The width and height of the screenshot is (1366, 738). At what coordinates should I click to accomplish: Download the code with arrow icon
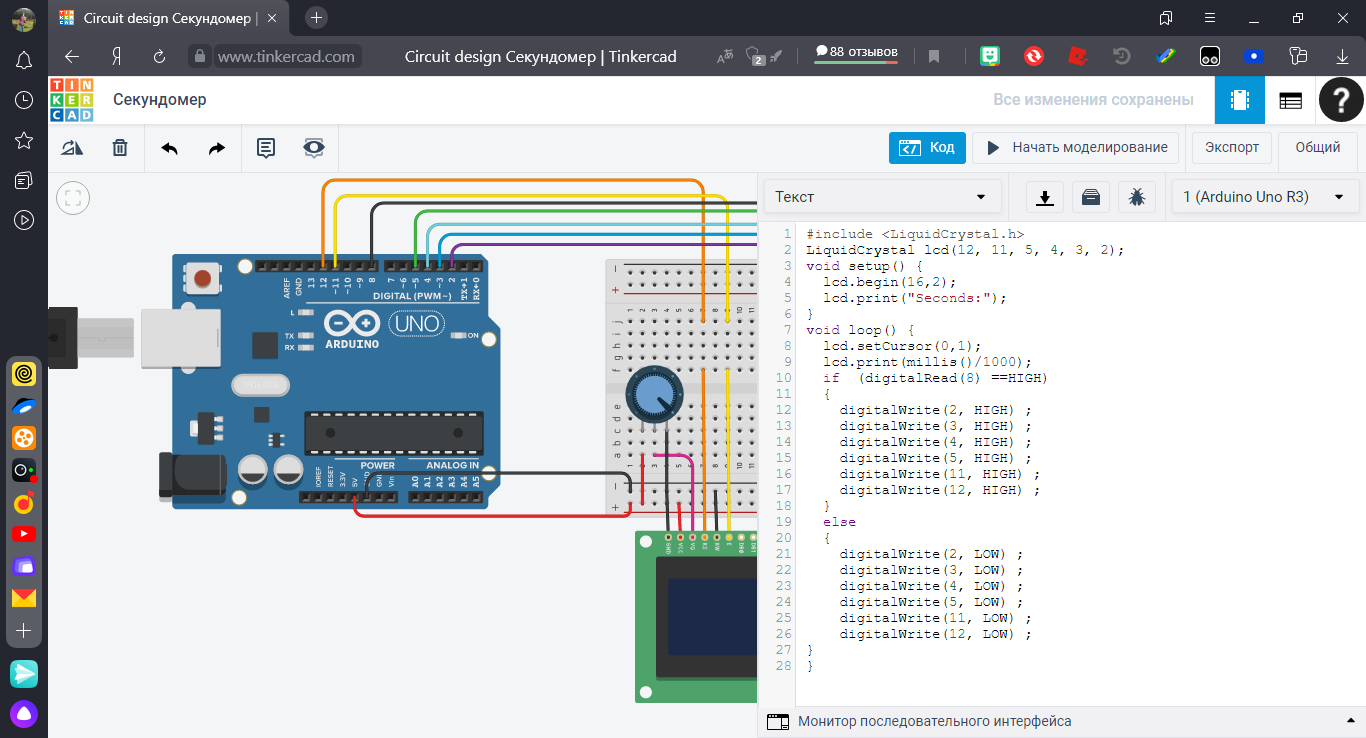coord(1045,197)
